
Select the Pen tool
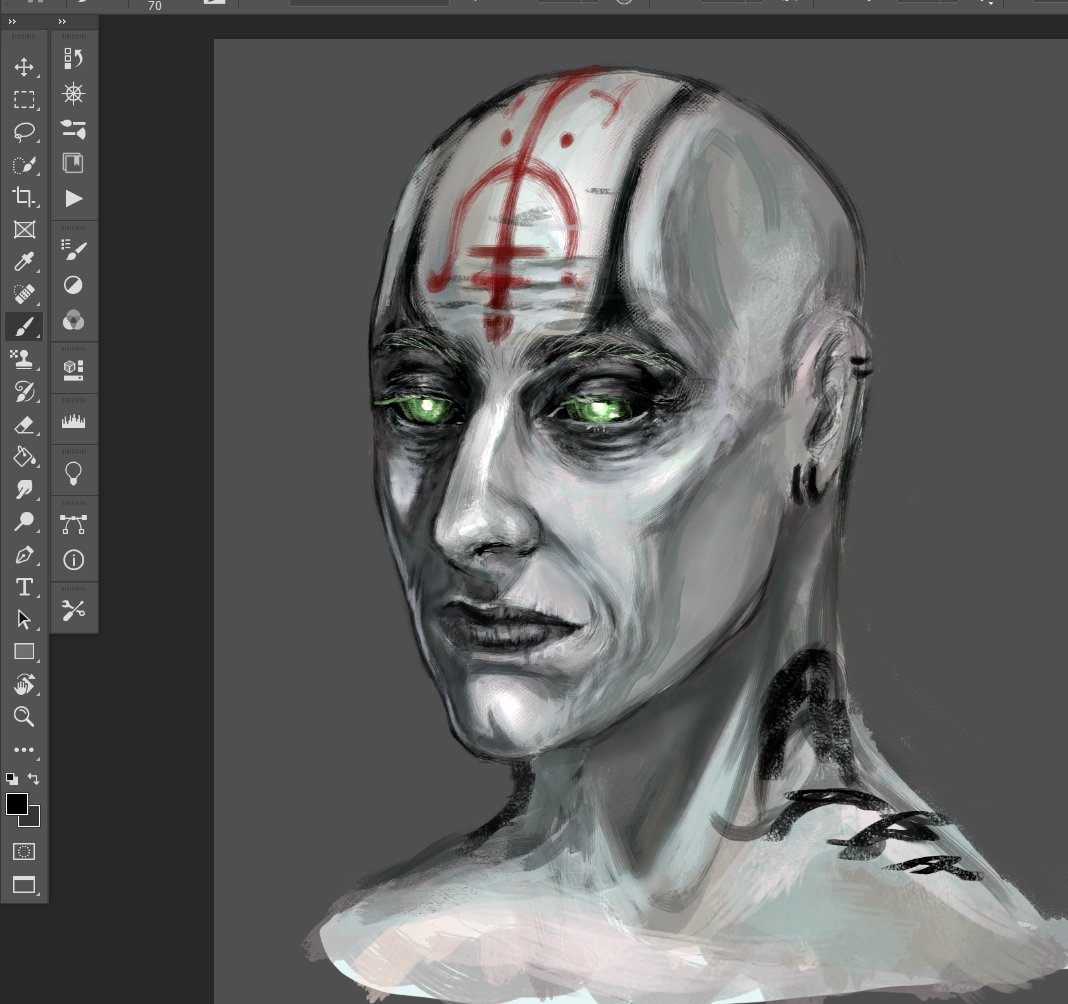(24, 554)
